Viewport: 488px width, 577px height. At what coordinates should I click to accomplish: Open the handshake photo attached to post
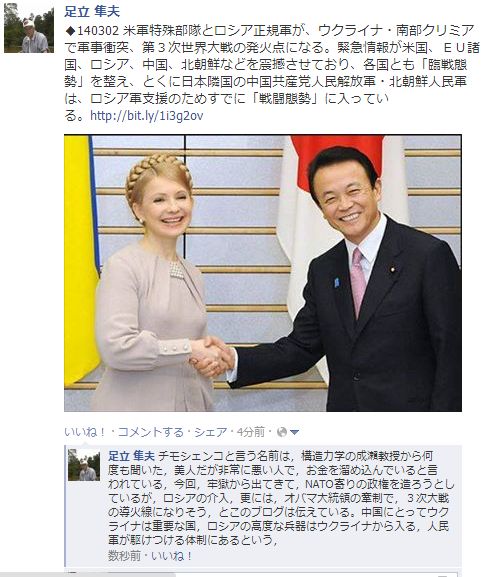(x=263, y=273)
